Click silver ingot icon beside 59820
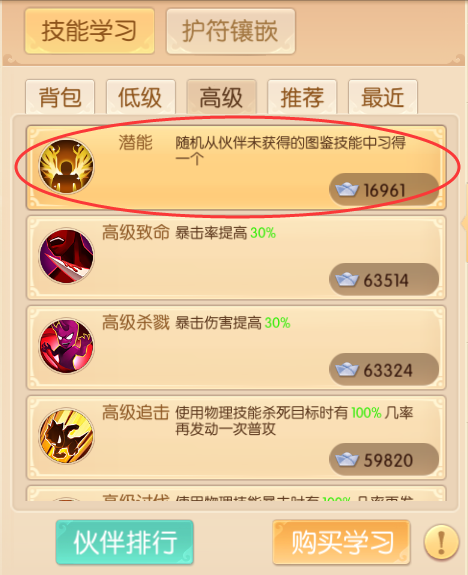 pos(347,459)
